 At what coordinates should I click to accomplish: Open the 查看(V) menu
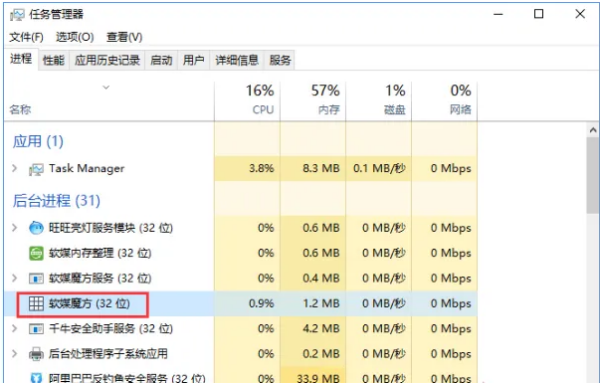point(124,37)
